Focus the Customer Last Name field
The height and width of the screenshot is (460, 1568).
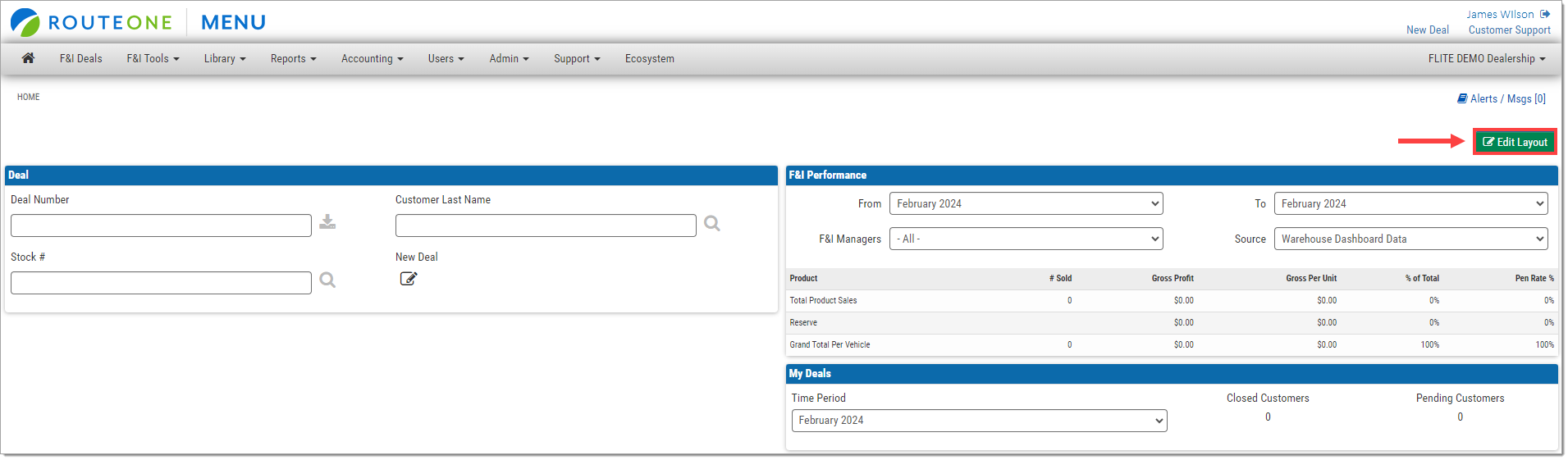[546, 225]
